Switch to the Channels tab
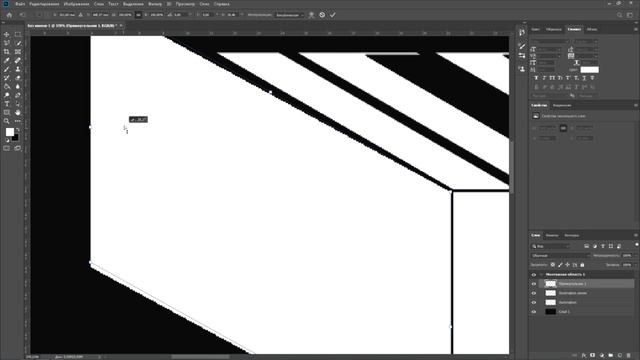Viewport: 640px width, 360px height. (x=552, y=236)
